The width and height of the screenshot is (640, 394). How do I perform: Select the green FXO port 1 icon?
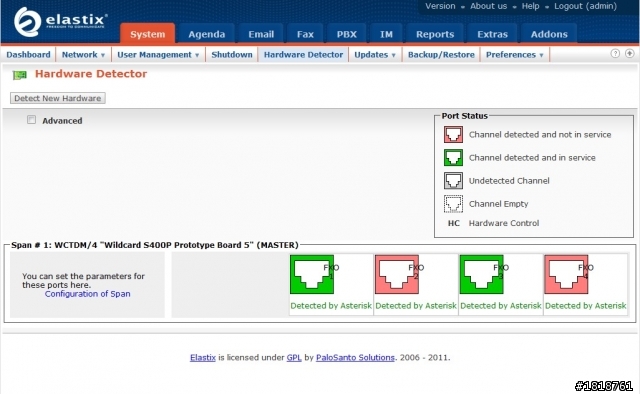(x=312, y=274)
